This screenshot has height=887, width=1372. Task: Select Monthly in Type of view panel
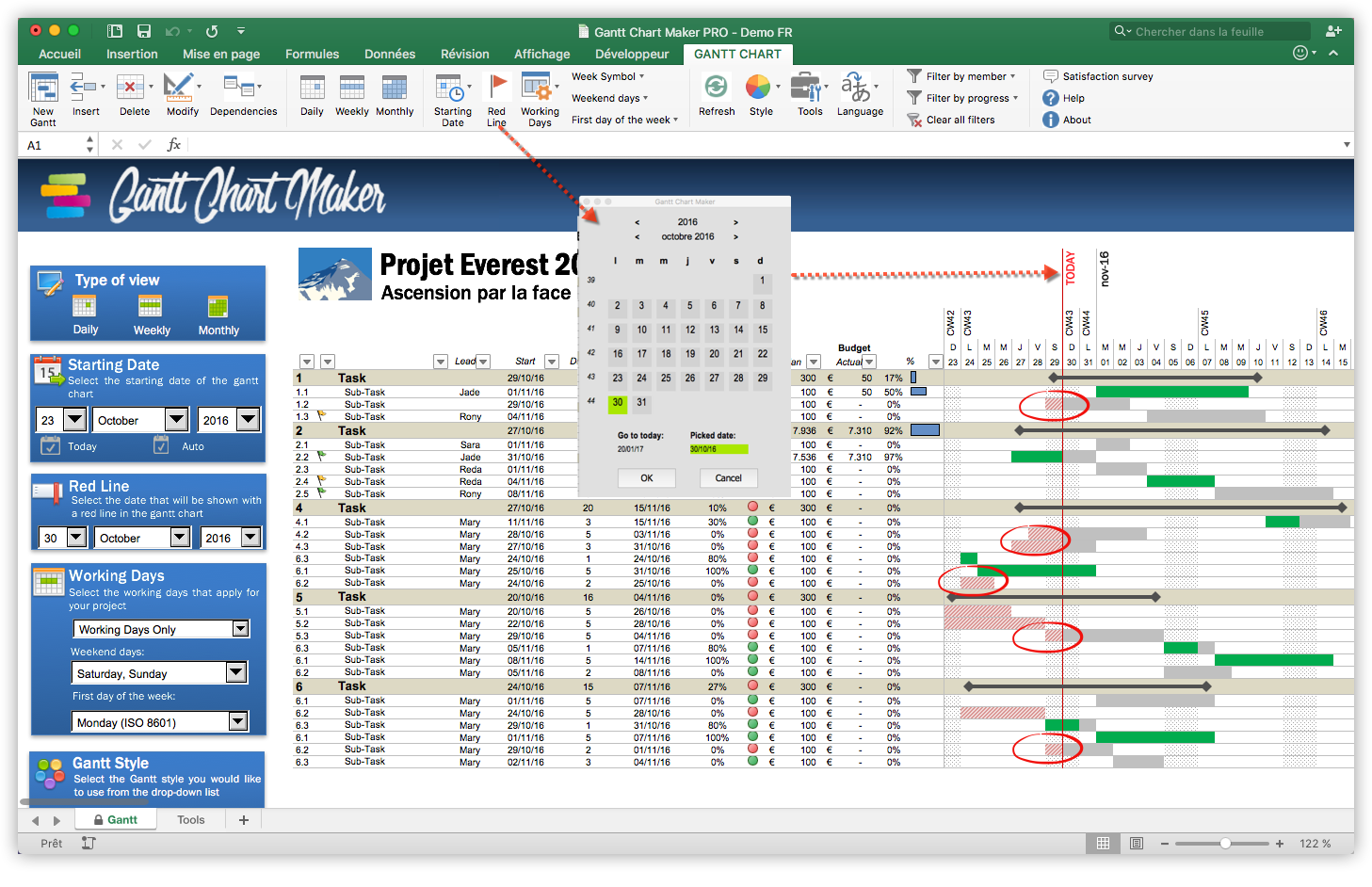coord(218,307)
